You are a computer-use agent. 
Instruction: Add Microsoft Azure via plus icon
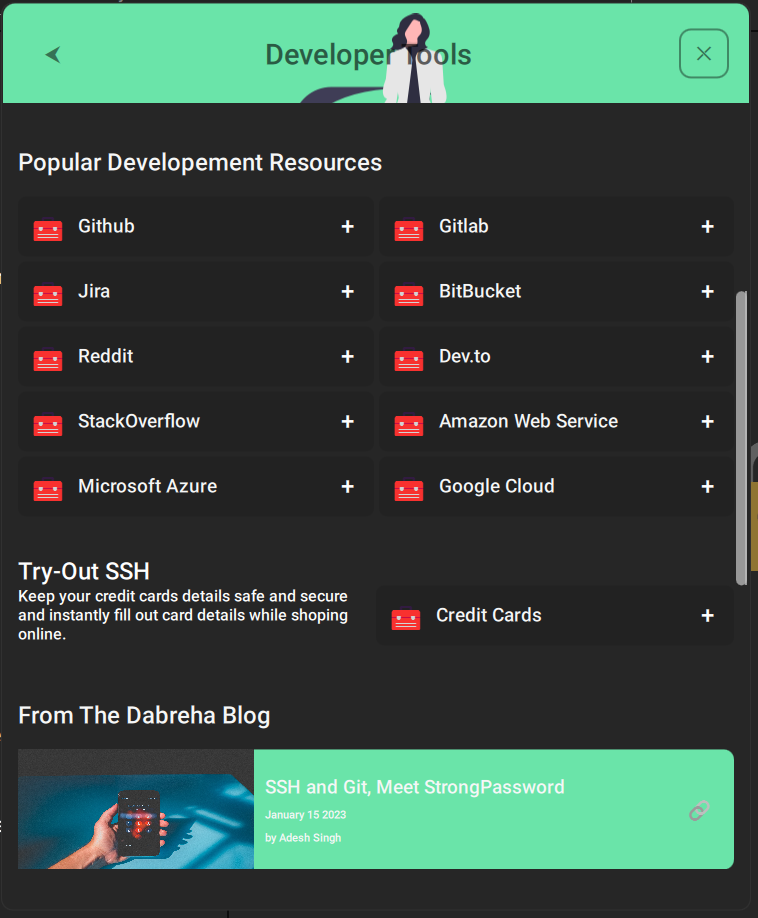click(x=347, y=487)
